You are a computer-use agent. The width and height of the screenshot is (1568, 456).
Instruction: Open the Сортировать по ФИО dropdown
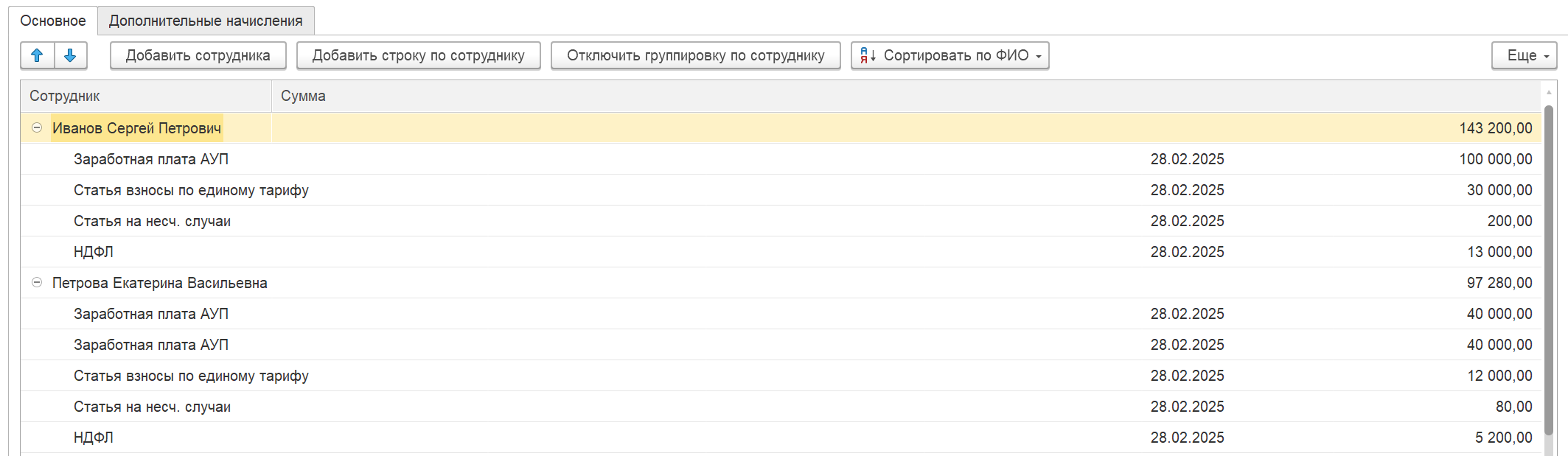pyautogui.click(x=949, y=55)
